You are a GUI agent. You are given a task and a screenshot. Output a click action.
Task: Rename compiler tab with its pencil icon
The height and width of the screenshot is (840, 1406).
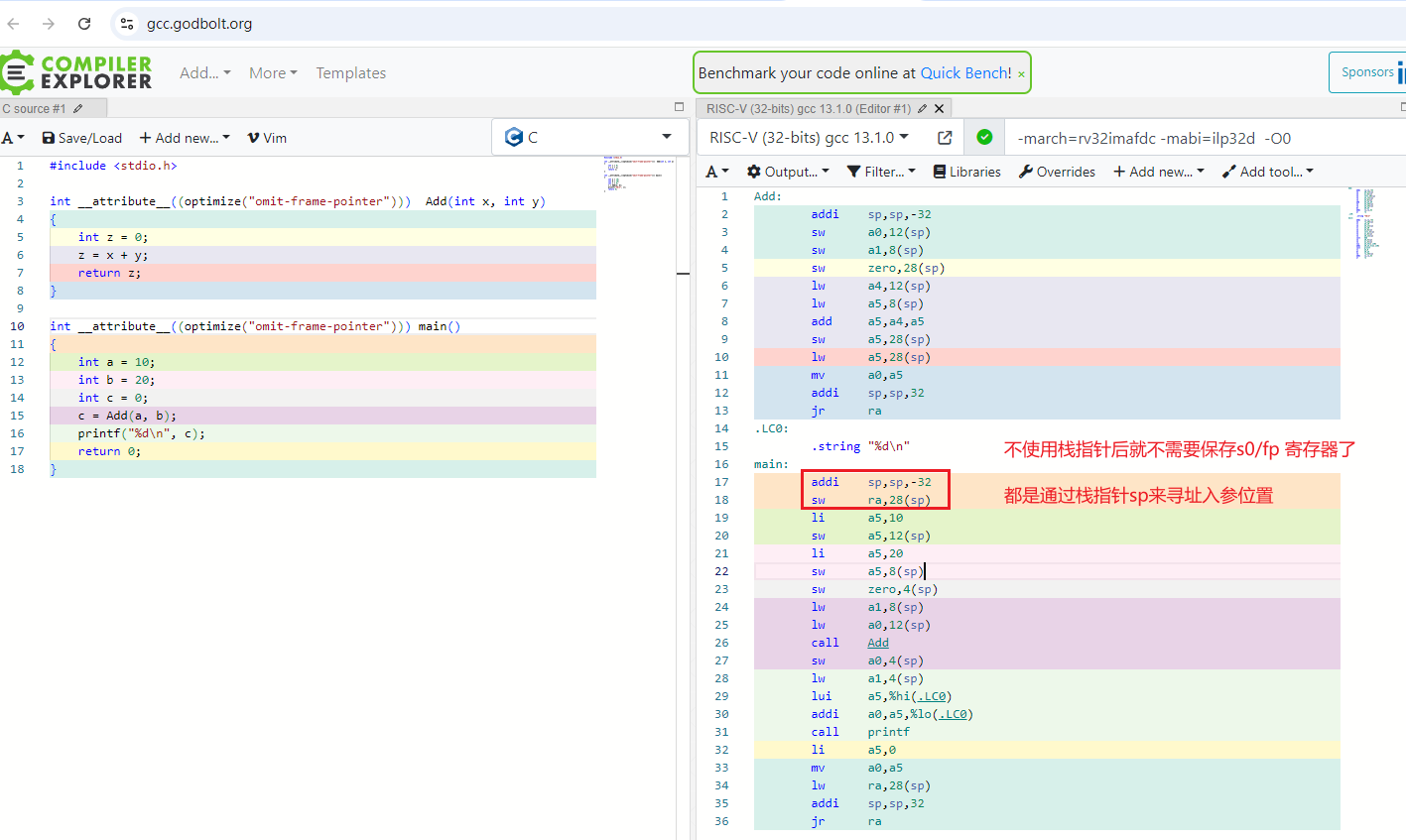pyautogui.click(x=922, y=109)
